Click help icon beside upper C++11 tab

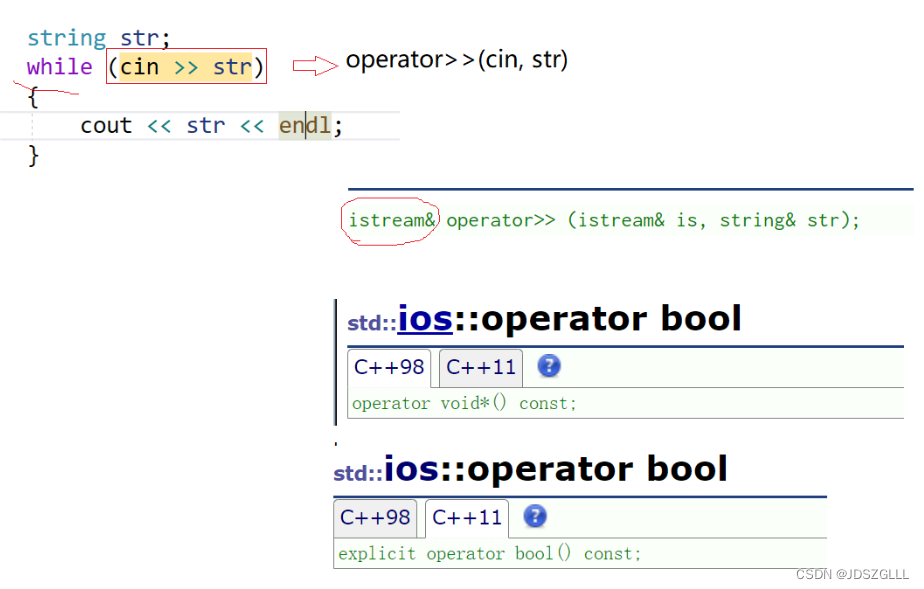pyautogui.click(x=549, y=366)
